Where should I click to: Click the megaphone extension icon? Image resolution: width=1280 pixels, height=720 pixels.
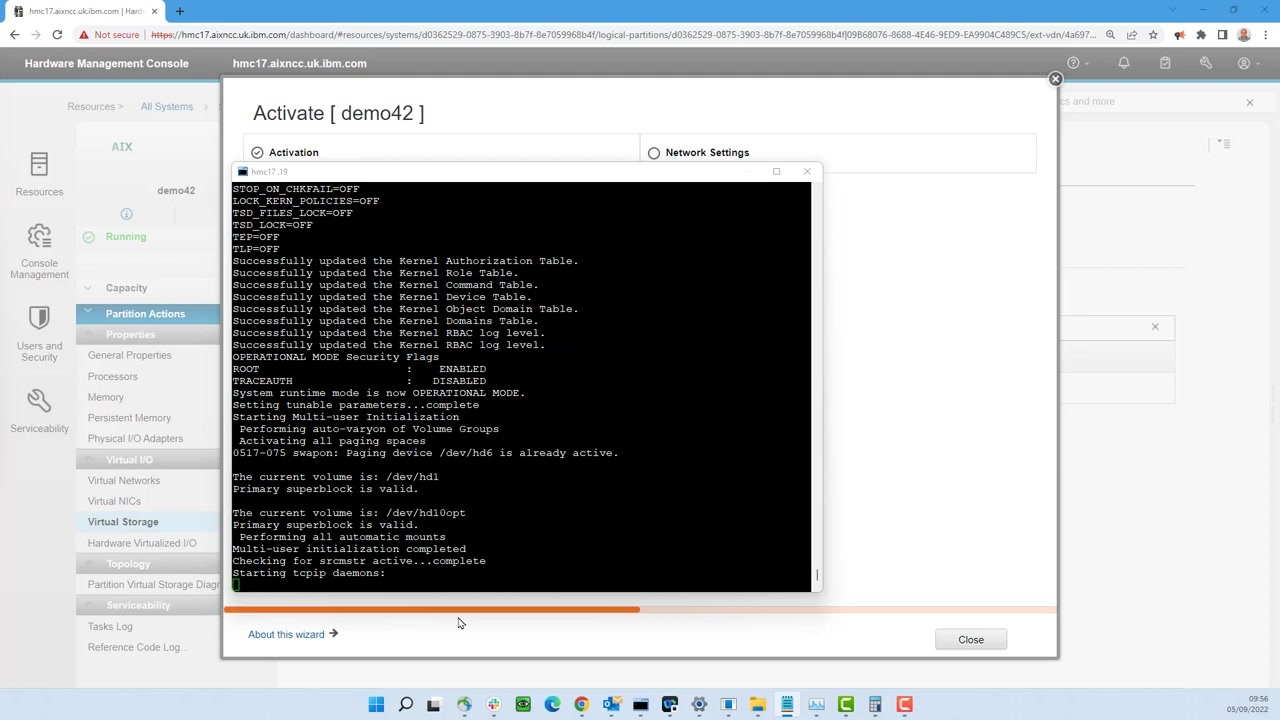1180,35
